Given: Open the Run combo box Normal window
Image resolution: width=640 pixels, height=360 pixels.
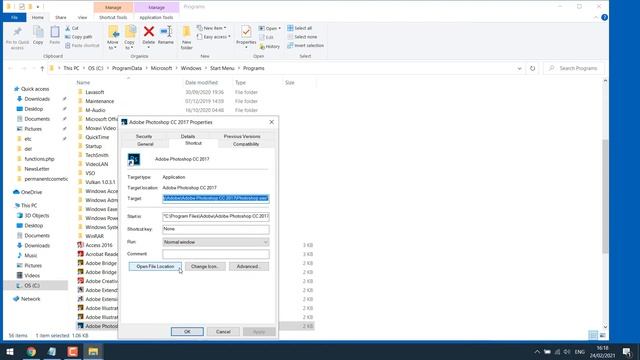Looking at the screenshot, I should (216, 242).
